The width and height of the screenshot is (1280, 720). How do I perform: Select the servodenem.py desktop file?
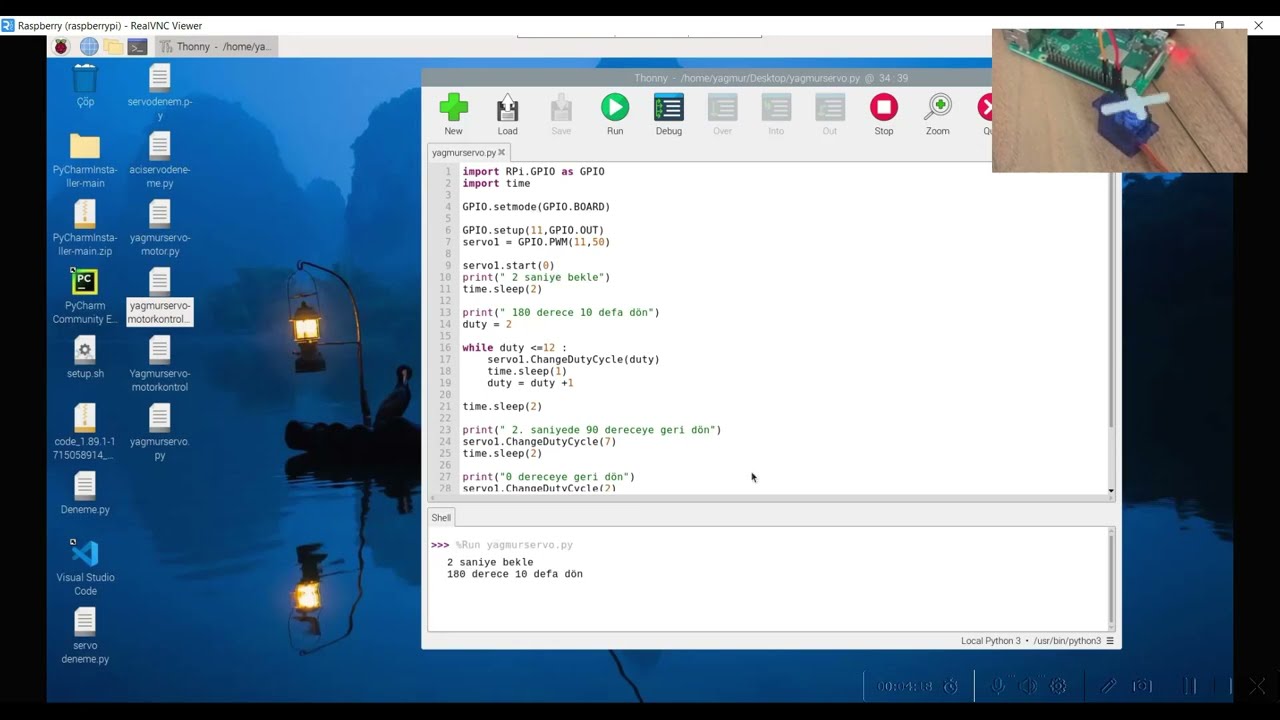click(x=160, y=92)
